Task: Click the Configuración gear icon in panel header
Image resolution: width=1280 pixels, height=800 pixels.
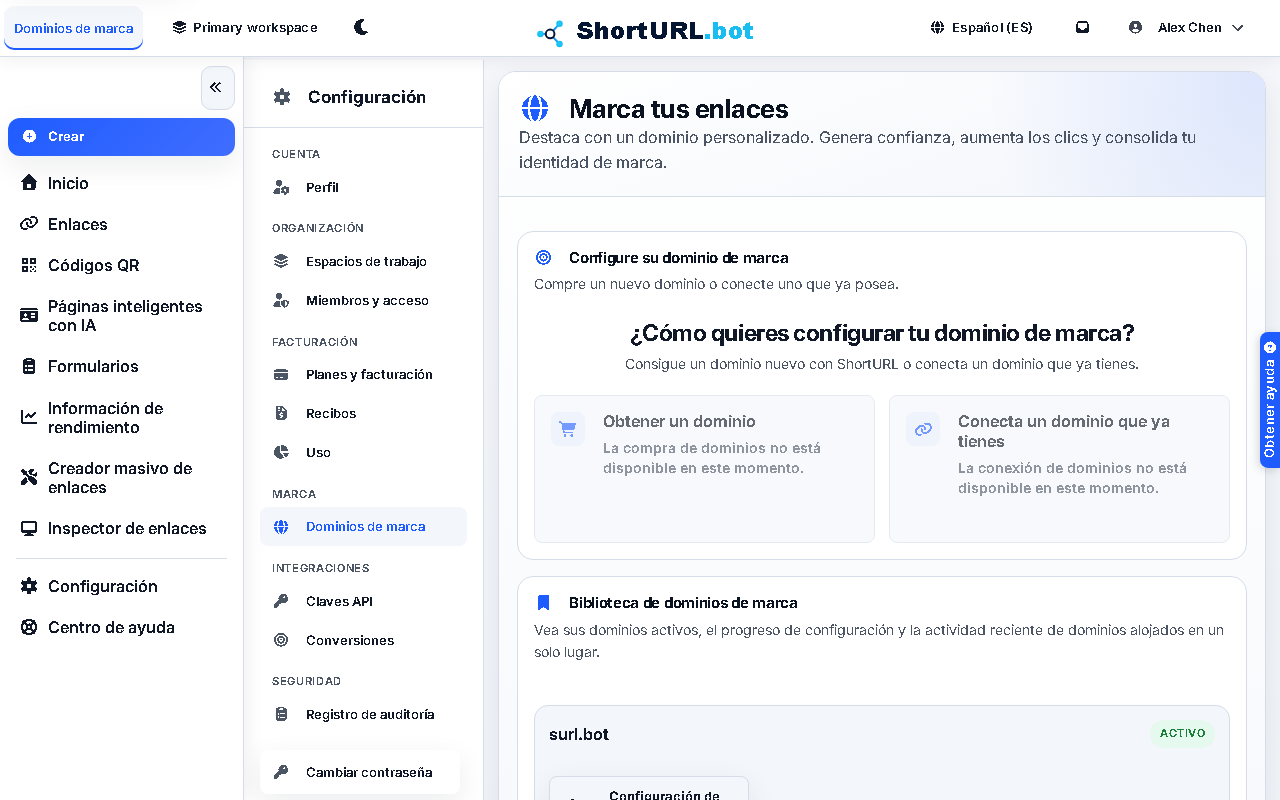Action: tap(282, 97)
